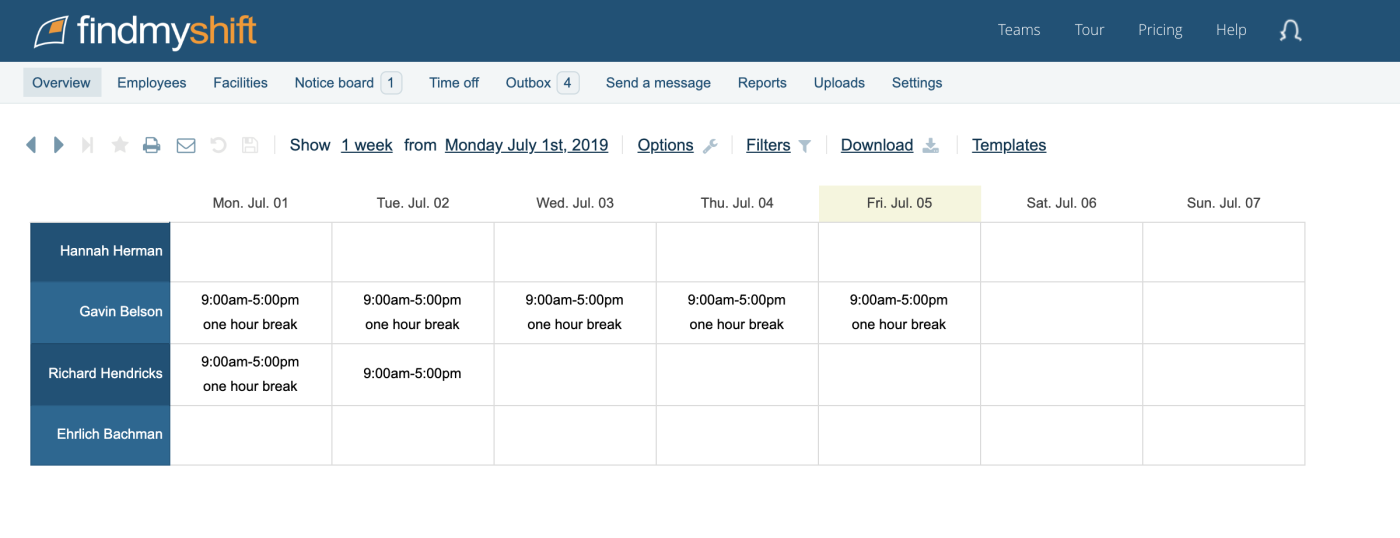Image resolution: width=1400 pixels, height=538 pixels.
Task: Switch to the Employees tab
Action: (152, 83)
